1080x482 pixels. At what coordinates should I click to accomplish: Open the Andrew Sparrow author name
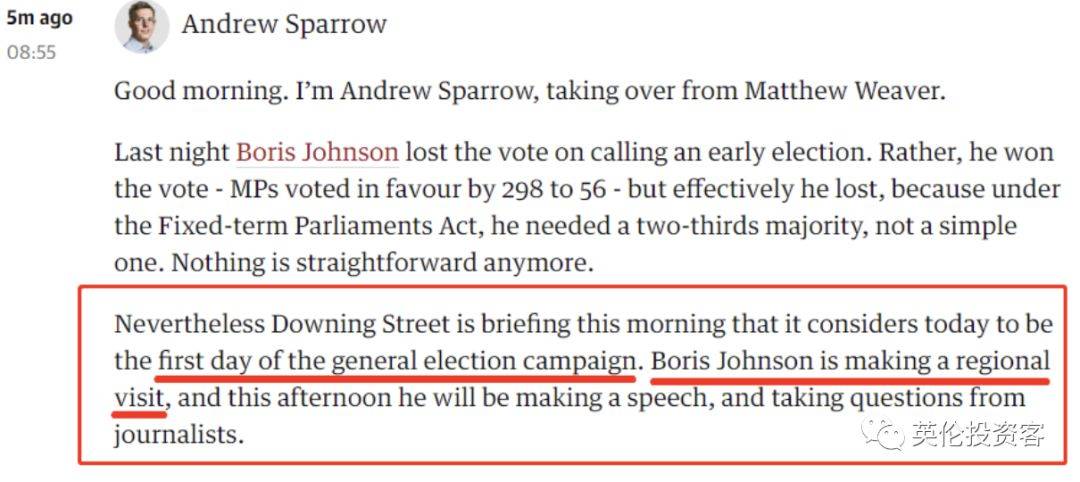(x=284, y=25)
